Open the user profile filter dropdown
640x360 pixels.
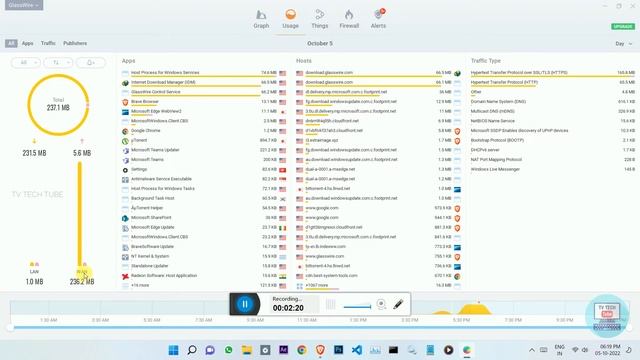(91, 62)
